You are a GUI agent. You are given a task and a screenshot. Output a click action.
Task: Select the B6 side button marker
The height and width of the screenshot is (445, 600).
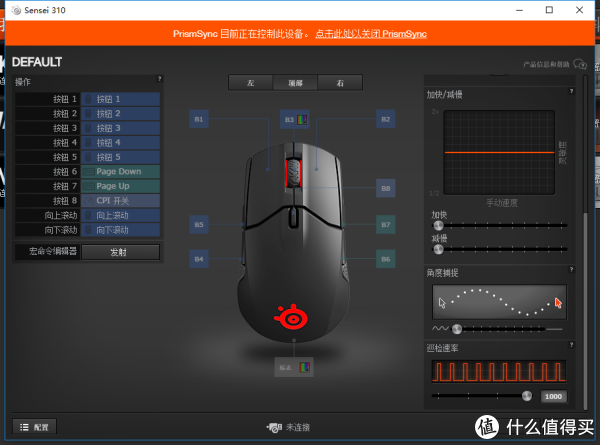(x=385, y=259)
